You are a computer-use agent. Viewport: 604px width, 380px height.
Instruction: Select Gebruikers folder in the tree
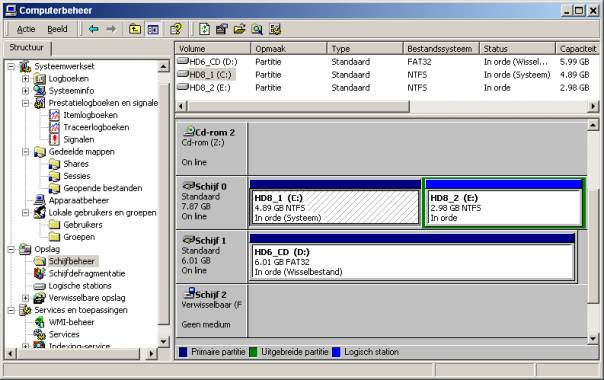(x=83, y=225)
